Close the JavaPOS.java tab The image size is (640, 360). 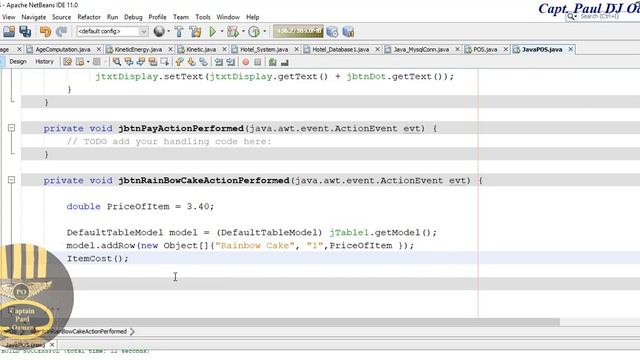click(x=571, y=49)
